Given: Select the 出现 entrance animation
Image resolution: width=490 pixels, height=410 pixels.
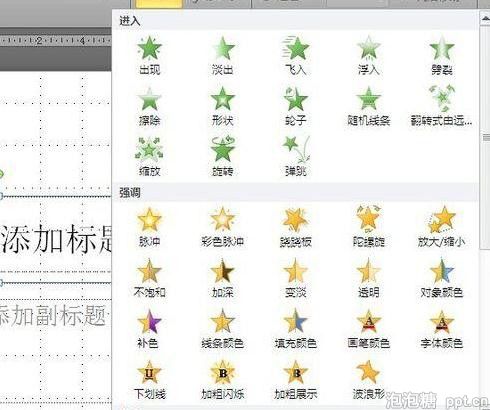Looking at the screenshot, I should pyautogui.click(x=150, y=56).
